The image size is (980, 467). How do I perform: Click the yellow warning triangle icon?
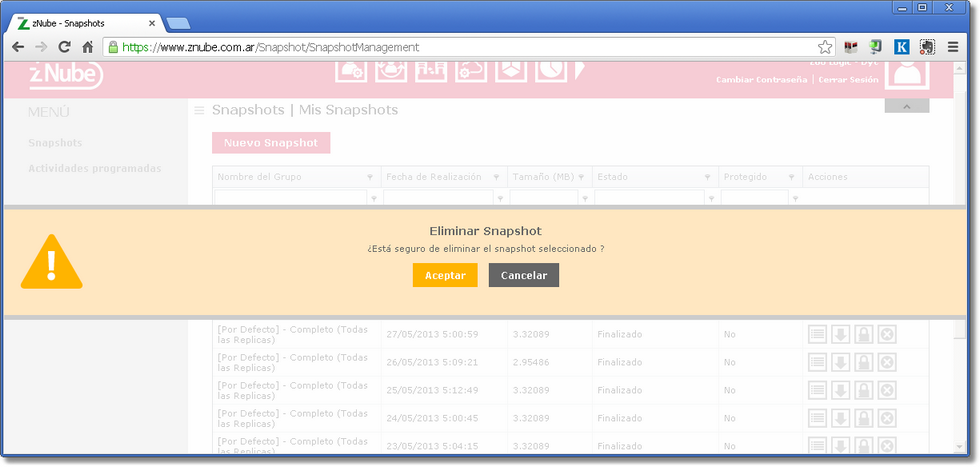pos(52,264)
